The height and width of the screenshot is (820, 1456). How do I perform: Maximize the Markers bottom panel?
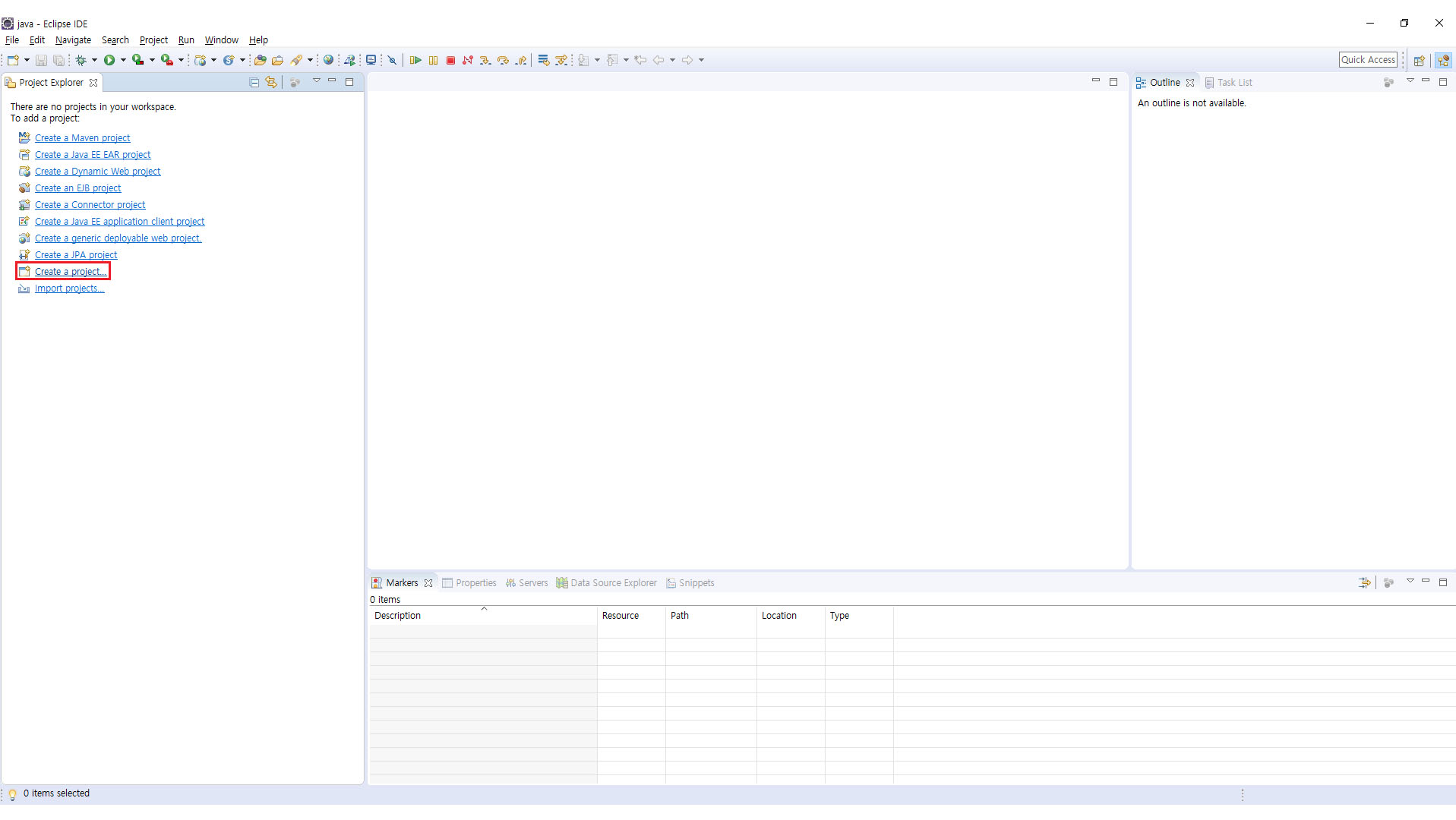point(1443,582)
